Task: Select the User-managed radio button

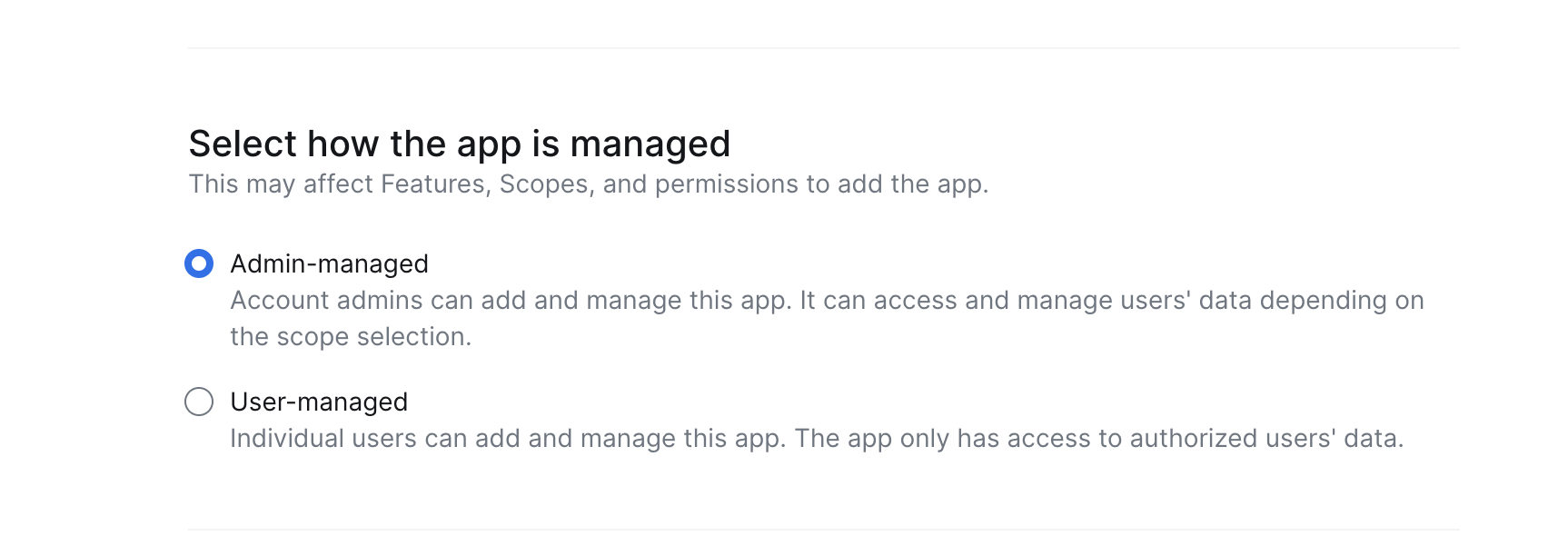Action: point(199,402)
